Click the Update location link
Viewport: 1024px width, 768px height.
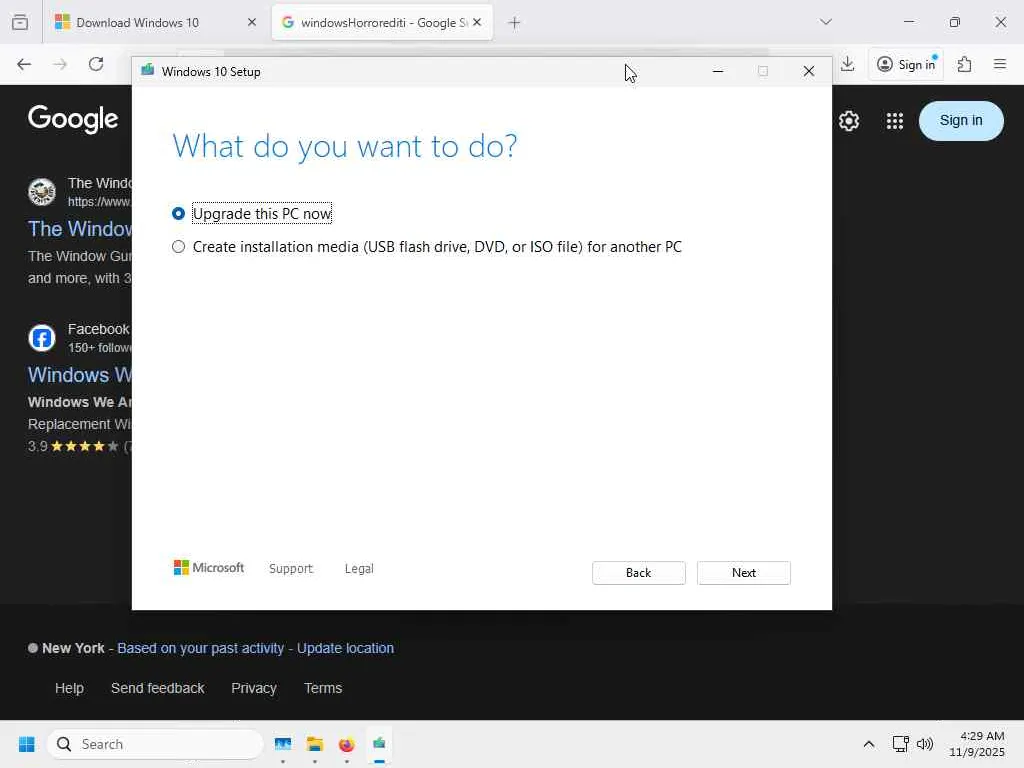point(345,648)
